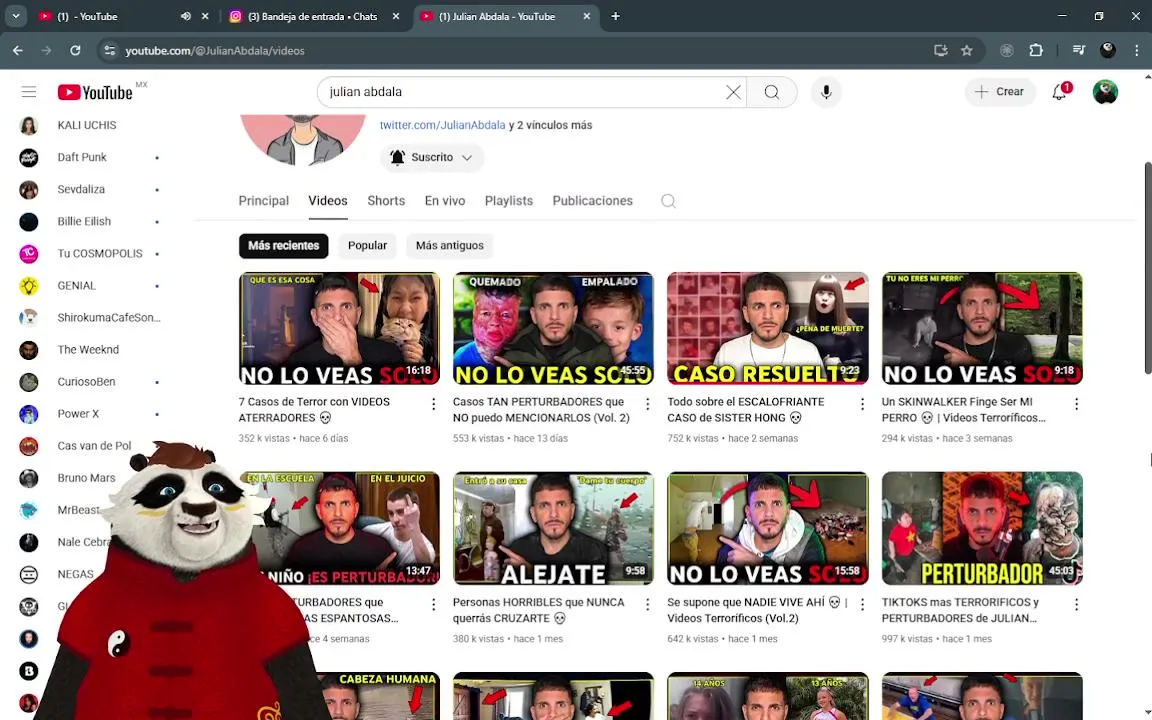Open browser three-dot menu
The height and width of the screenshot is (720, 1152).
1137,51
